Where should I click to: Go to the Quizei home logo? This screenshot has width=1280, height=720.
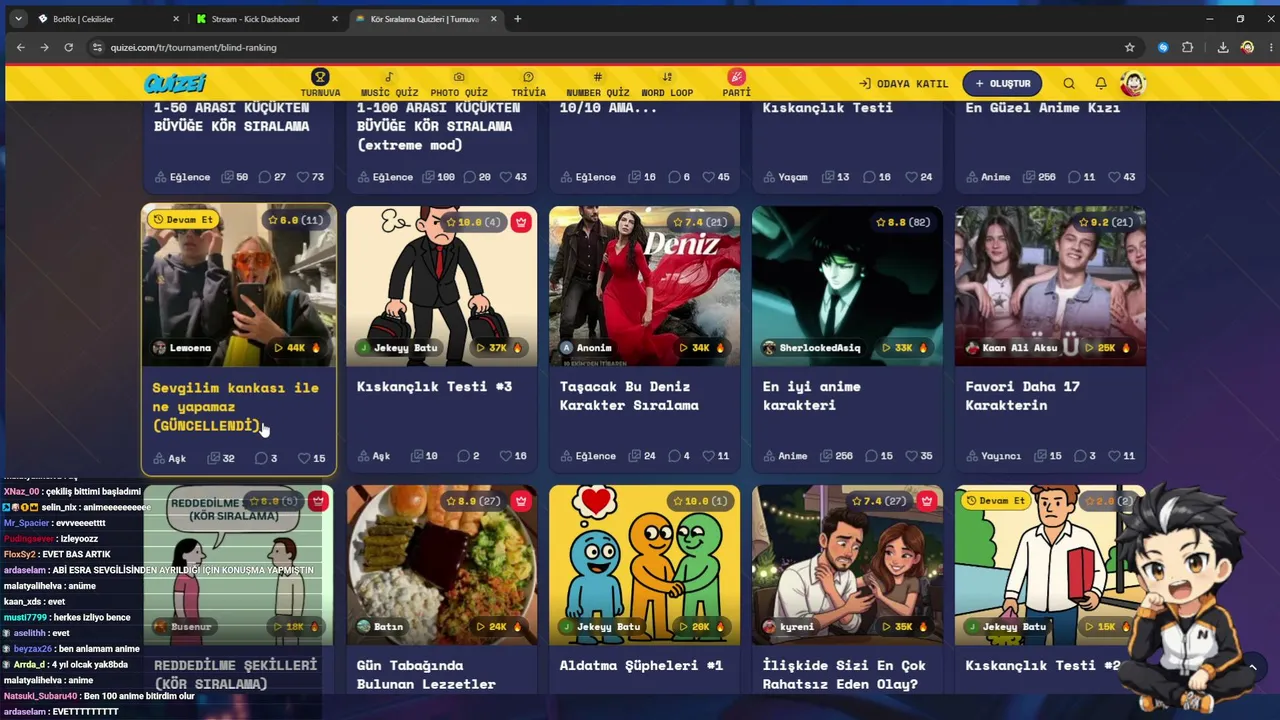pyautogui.click(x=175, y=84)
